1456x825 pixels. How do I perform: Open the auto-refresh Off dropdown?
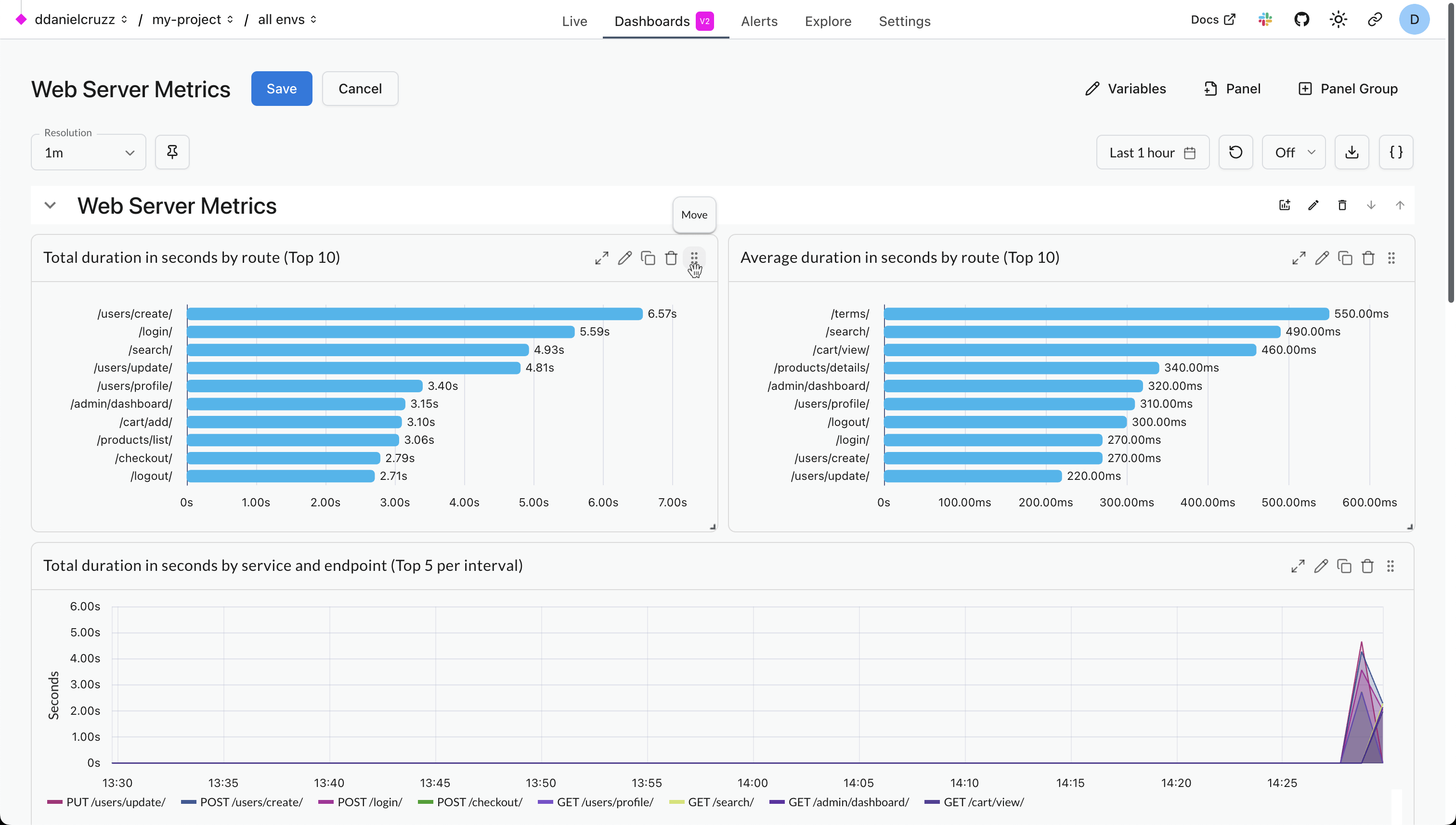click(1294, 153)
